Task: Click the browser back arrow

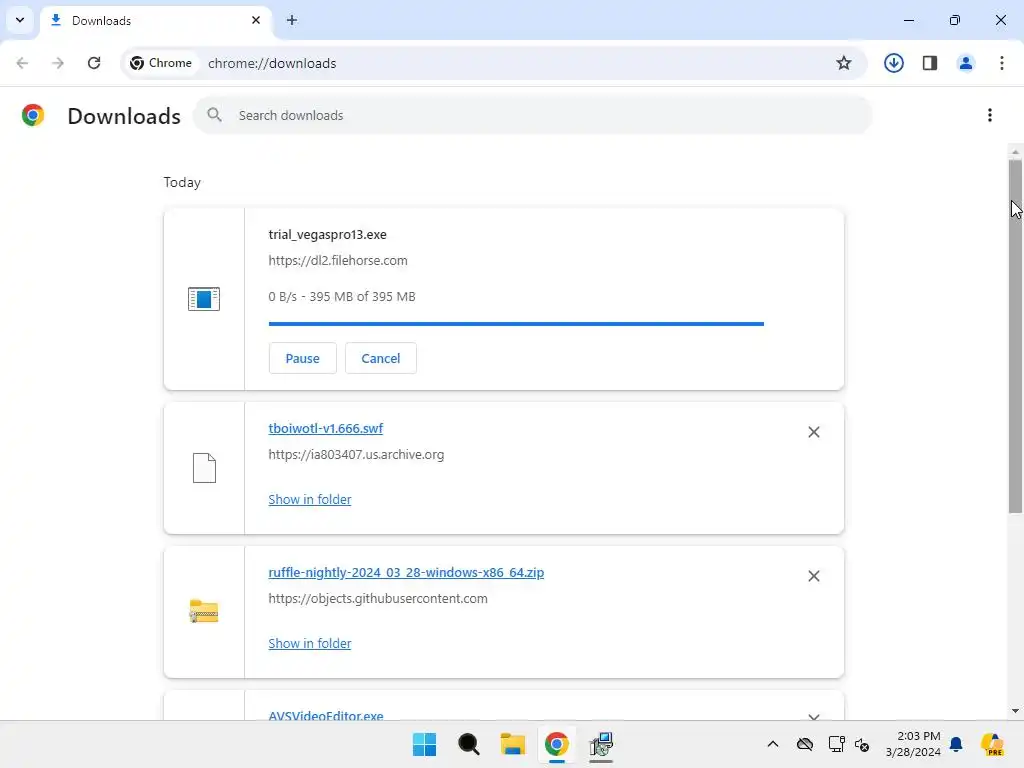Action: pos(22,63)
